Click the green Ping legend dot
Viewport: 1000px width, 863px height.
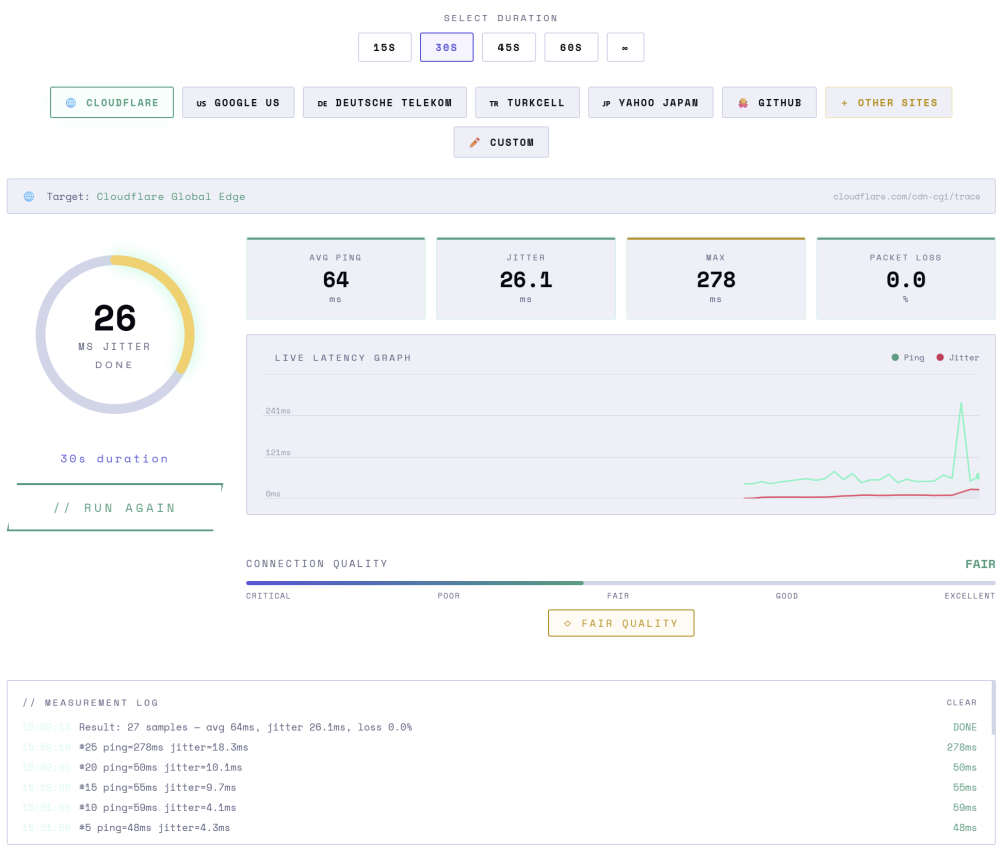pos(895,357)
